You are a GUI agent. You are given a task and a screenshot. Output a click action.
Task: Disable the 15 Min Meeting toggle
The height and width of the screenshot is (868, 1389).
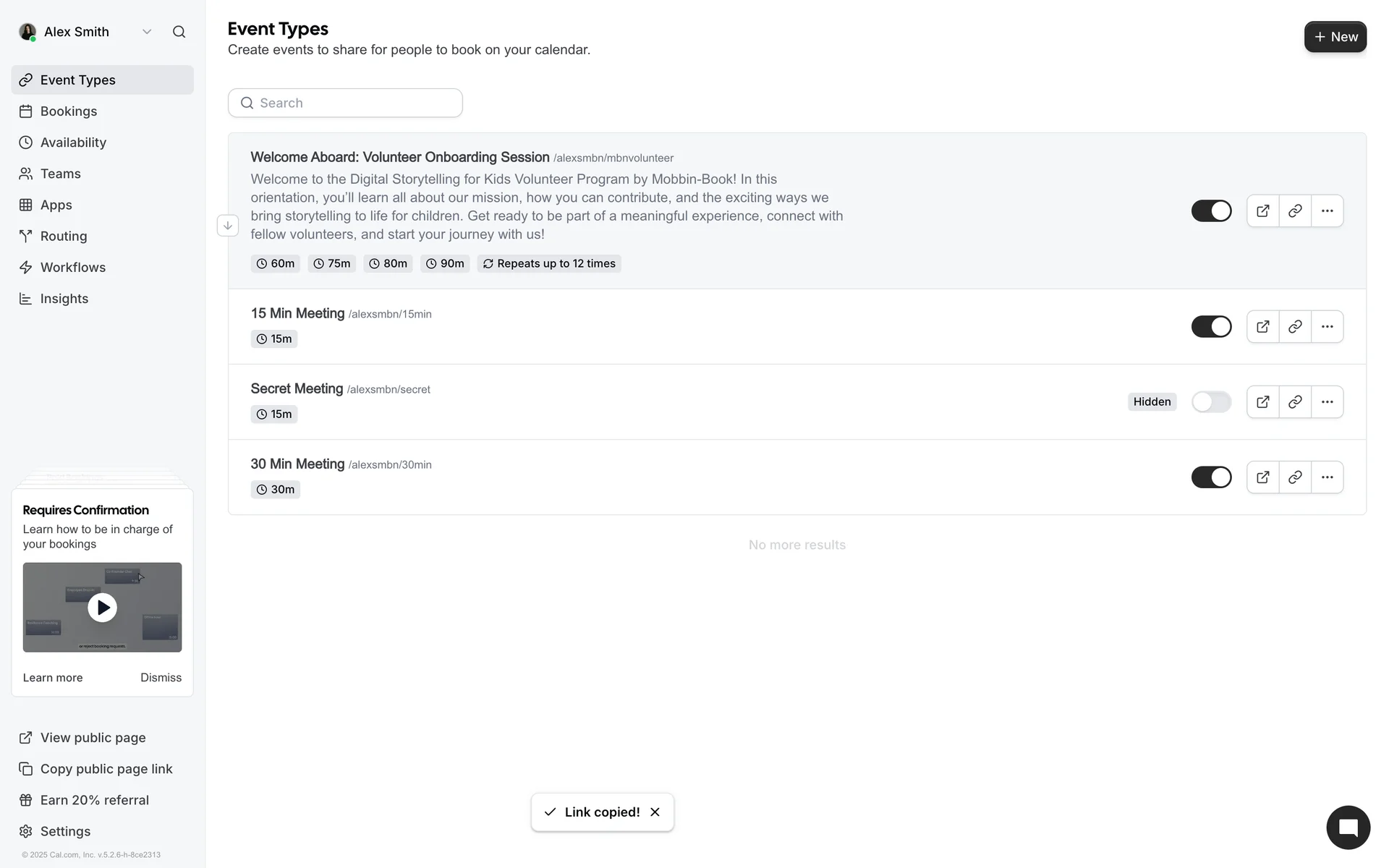[x=1211, y=326]
